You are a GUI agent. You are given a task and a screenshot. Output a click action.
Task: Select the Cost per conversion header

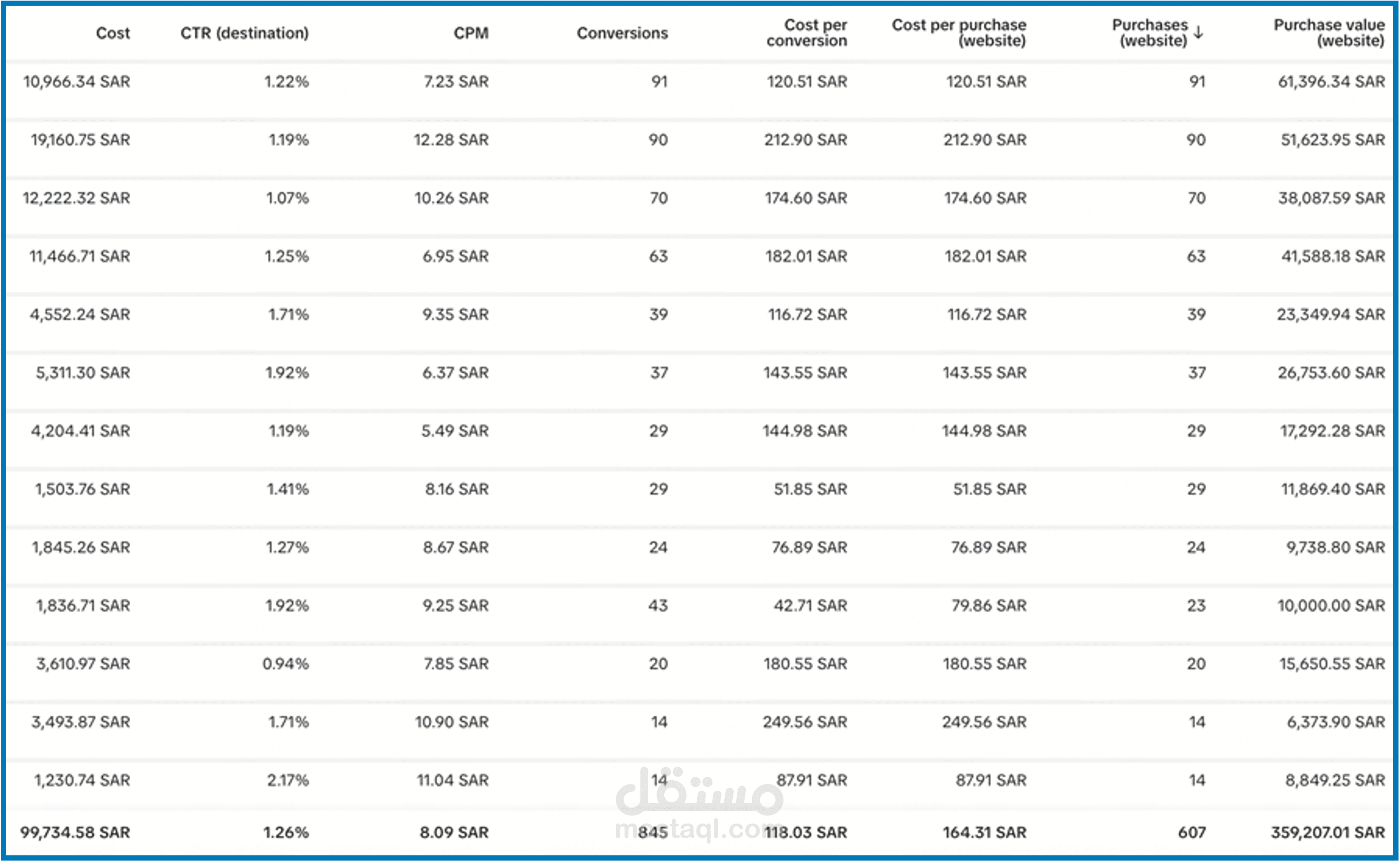coord(806,32)
